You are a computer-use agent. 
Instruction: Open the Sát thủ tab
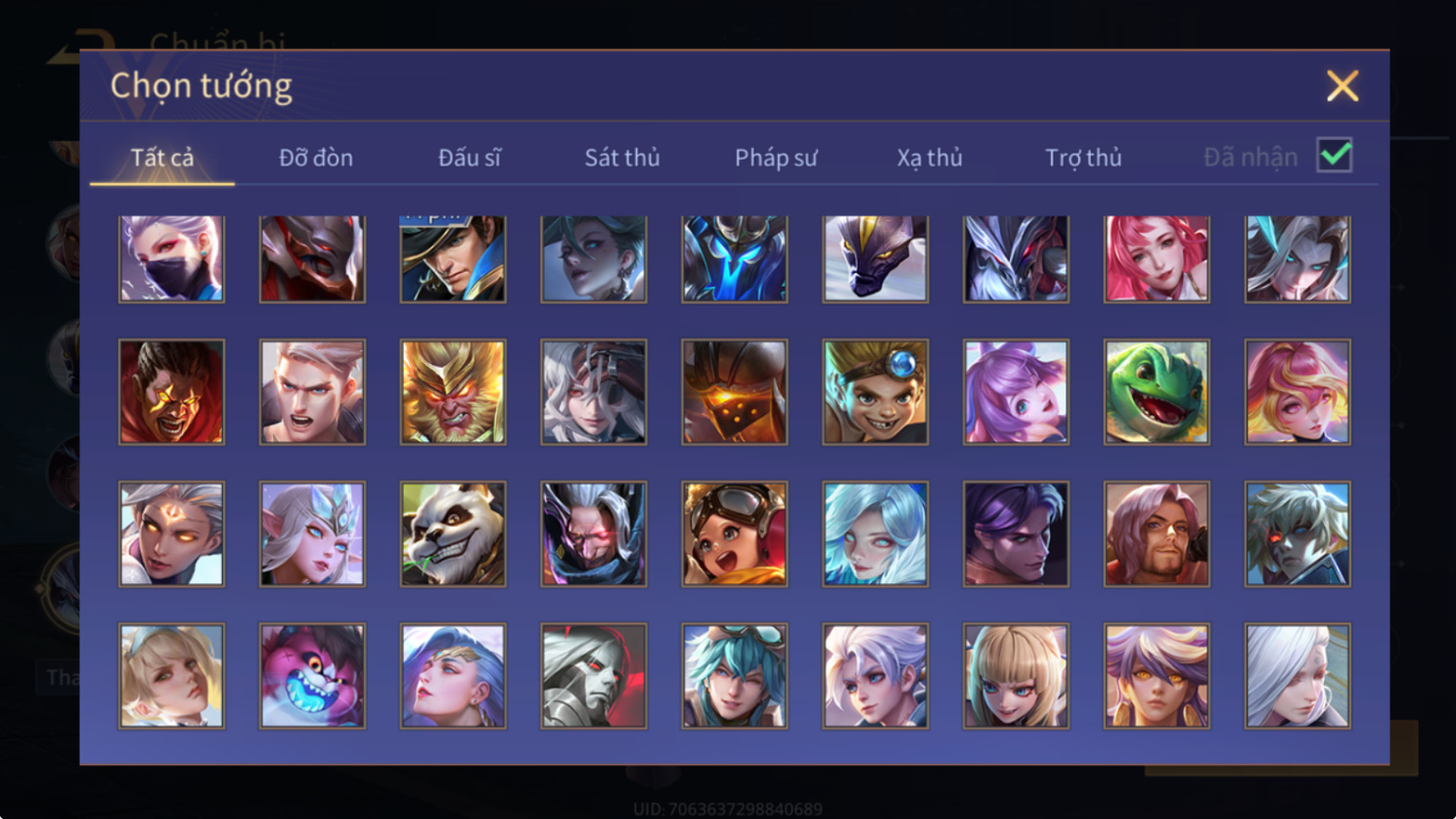tap(622, 158)
